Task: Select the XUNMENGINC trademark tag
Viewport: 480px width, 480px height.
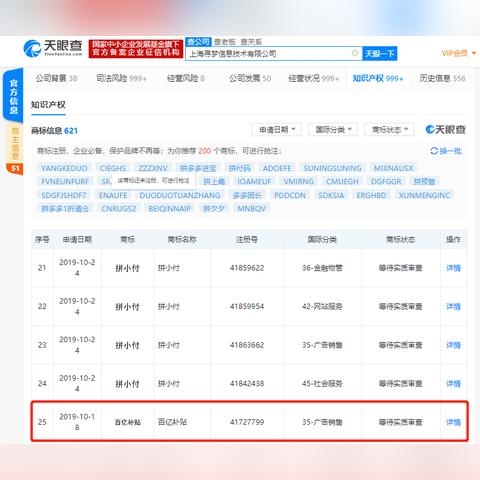Action: [x=424, y=195]
